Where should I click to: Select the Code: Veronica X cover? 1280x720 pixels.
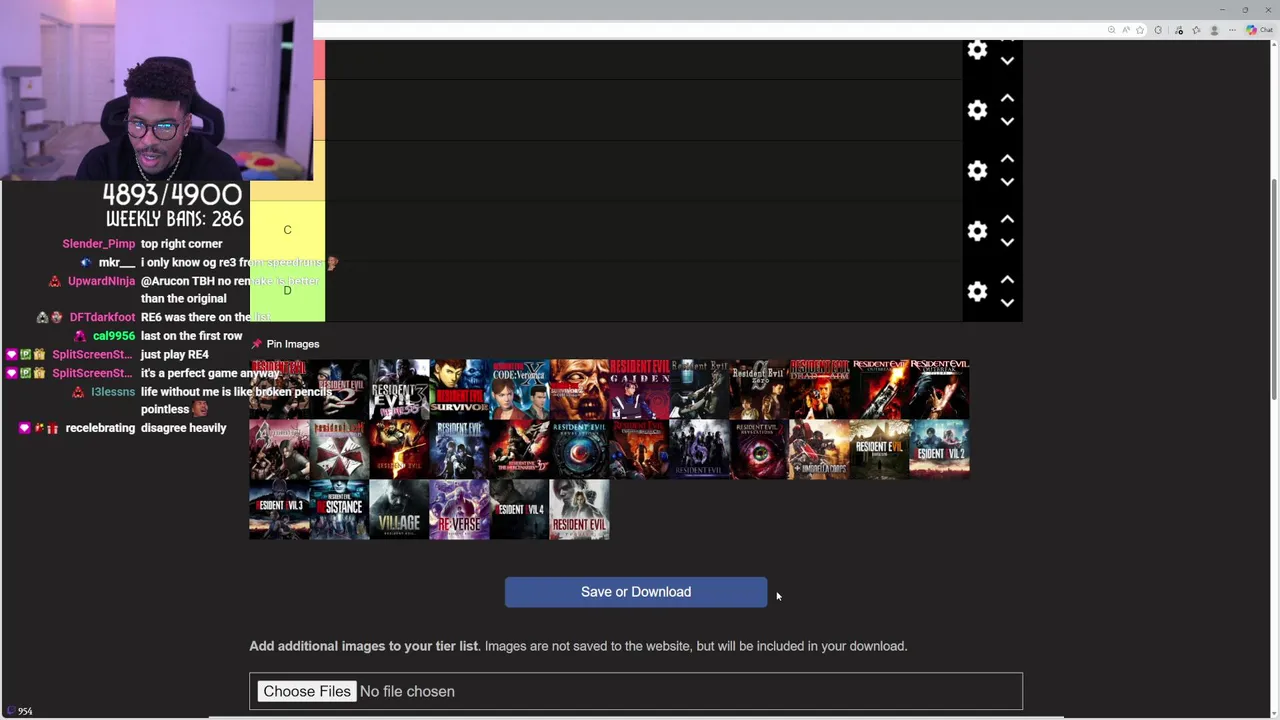coord(519,389)
